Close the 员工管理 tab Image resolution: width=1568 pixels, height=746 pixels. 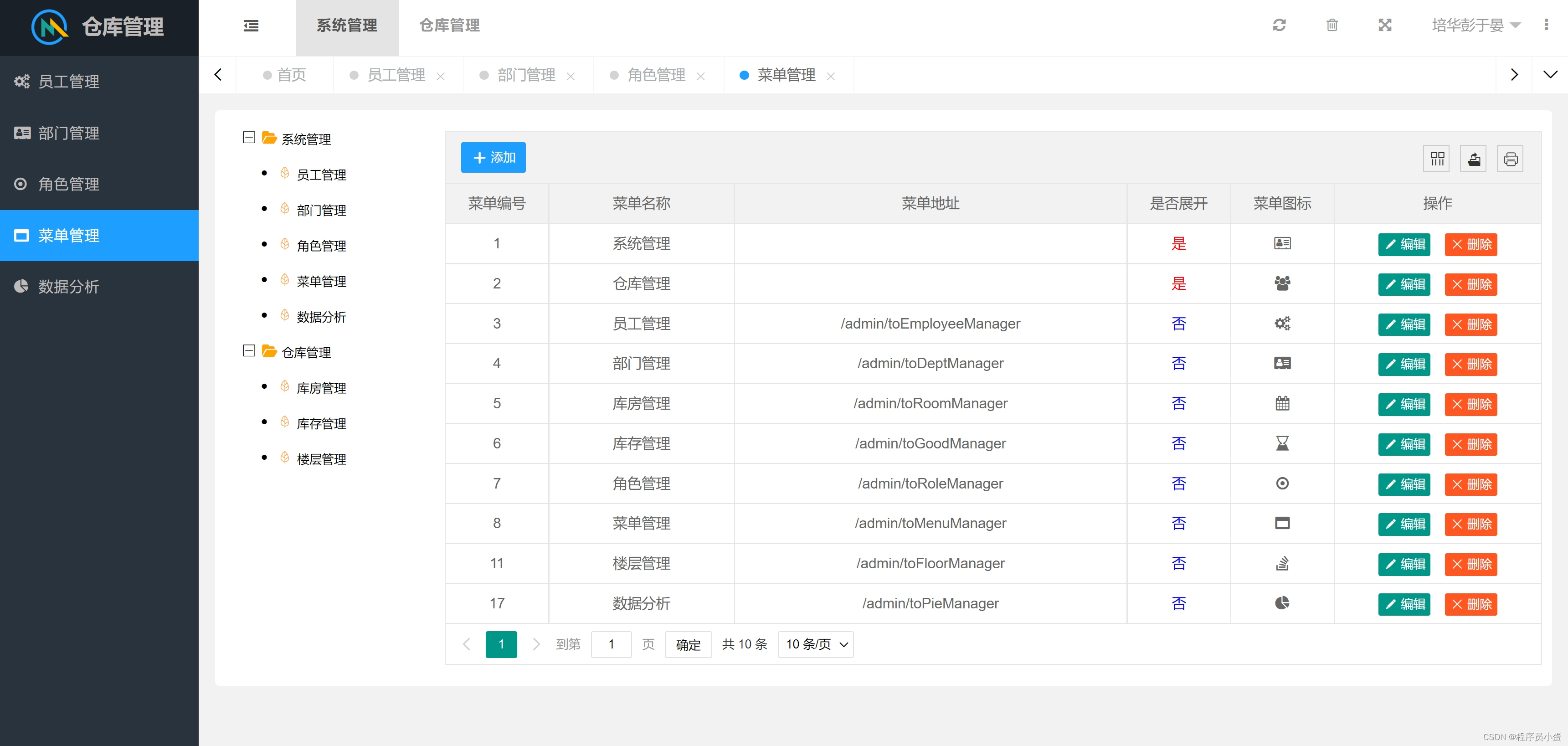(441, 76)
